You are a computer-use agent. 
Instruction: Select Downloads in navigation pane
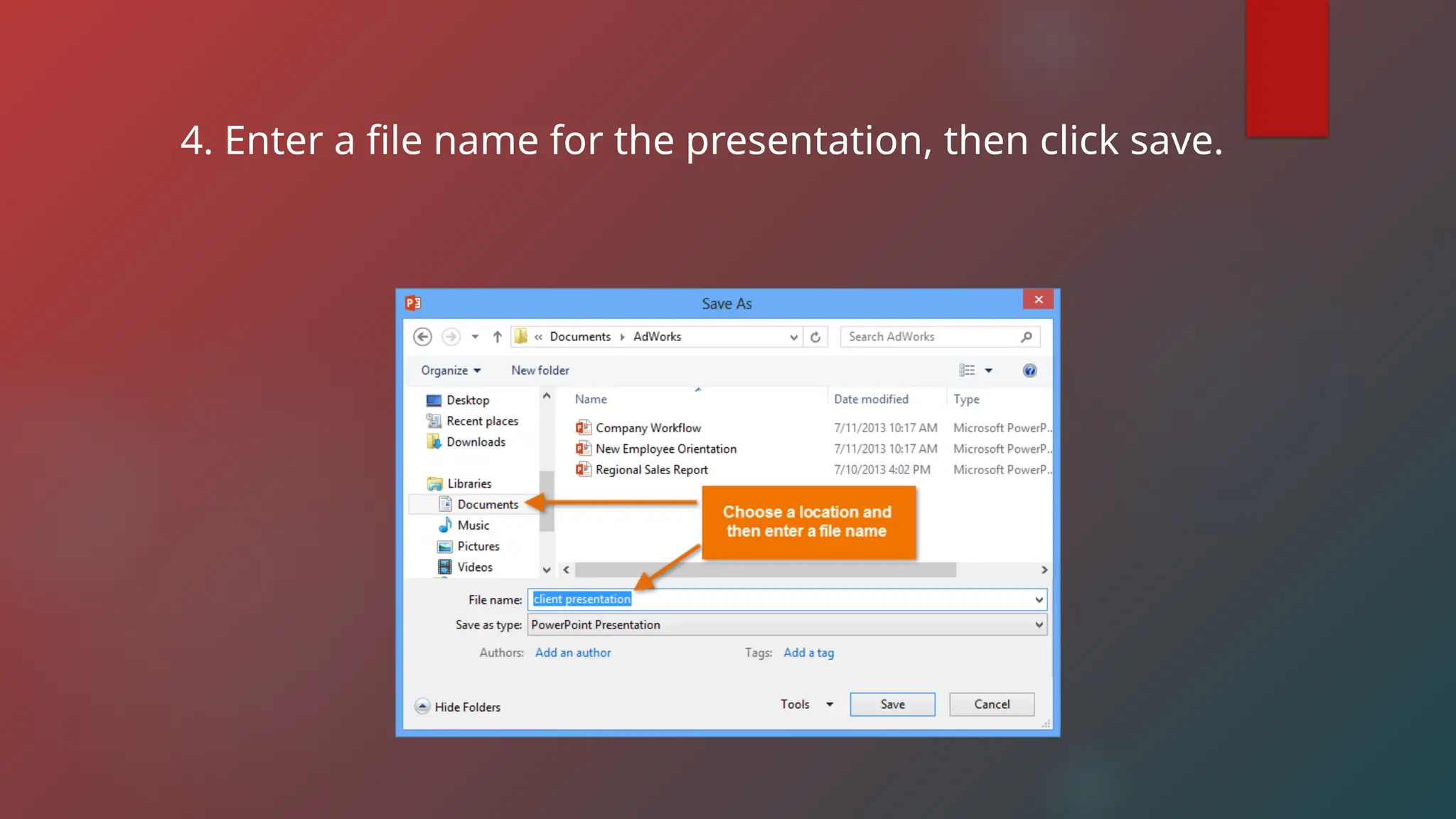pyautogui.click(x=476, y=442)
